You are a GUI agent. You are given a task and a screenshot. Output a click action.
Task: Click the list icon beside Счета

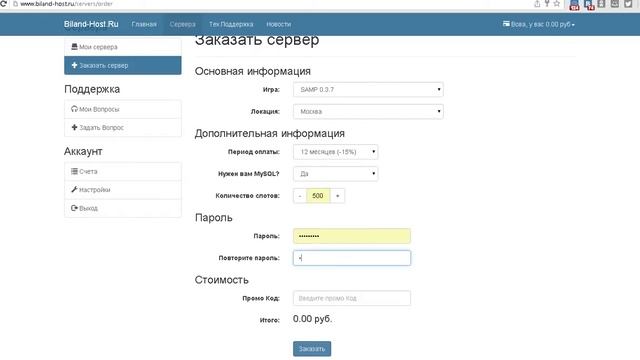pyautogui.click(x=74, y=171)
